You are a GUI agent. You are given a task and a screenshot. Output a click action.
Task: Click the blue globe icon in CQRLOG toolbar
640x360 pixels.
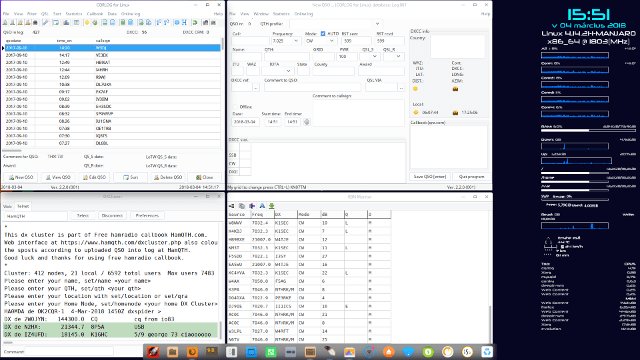coord(177,22)
